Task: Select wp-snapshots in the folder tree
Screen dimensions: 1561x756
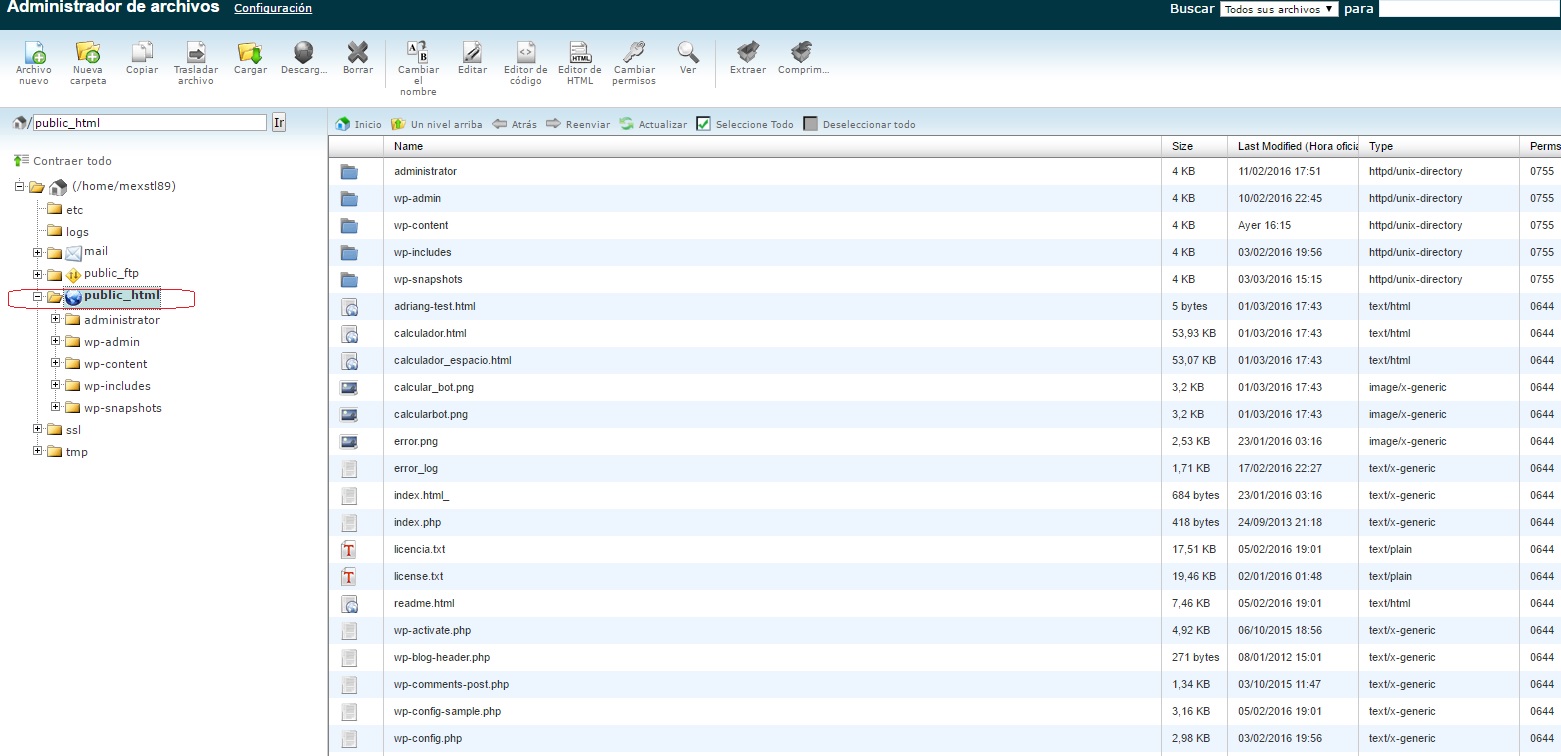Action: tap(123, 408)
